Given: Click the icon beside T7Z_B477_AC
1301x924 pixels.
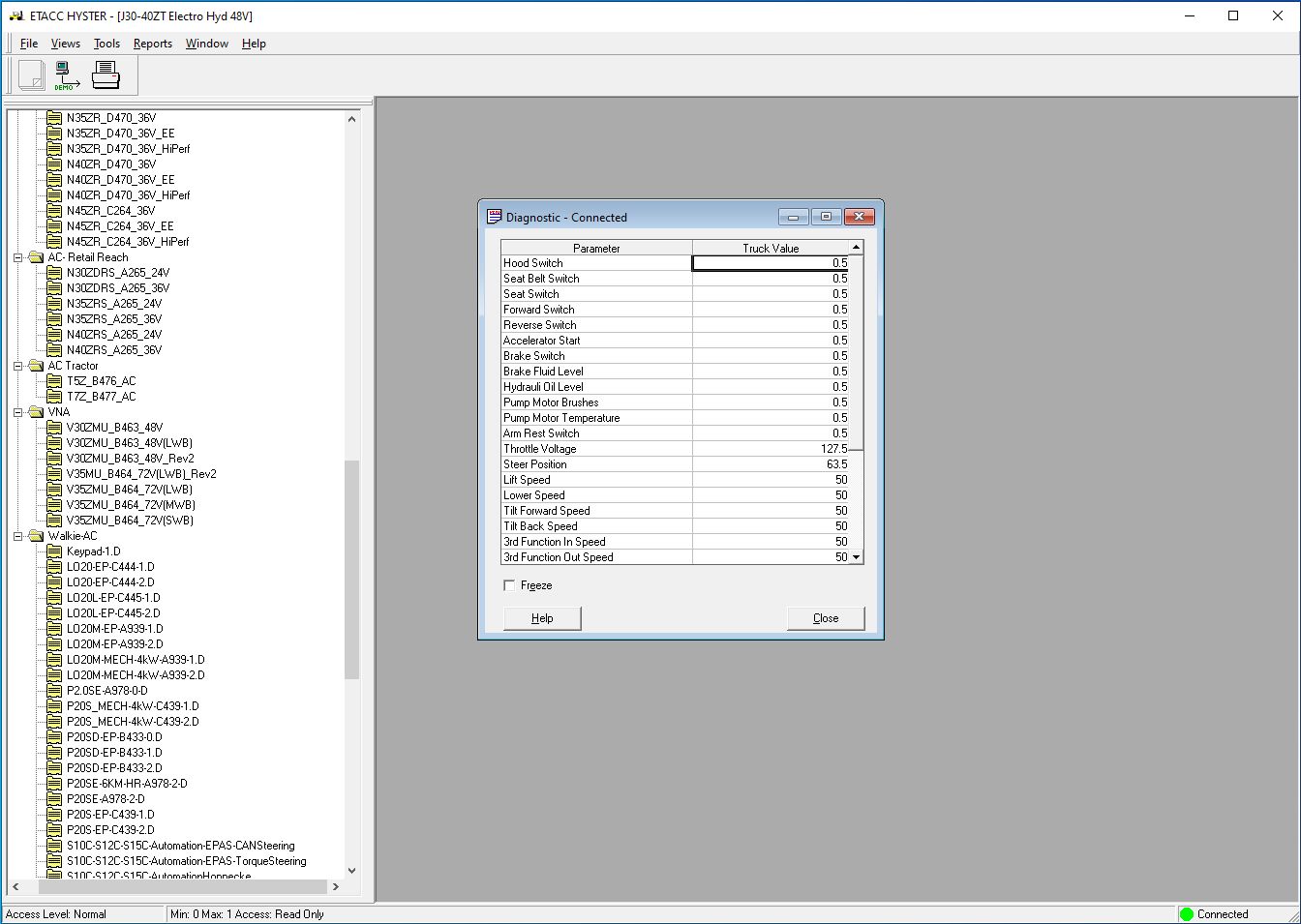Looking at the screenshot, I should pyautogui.click(x=55, y=397).
